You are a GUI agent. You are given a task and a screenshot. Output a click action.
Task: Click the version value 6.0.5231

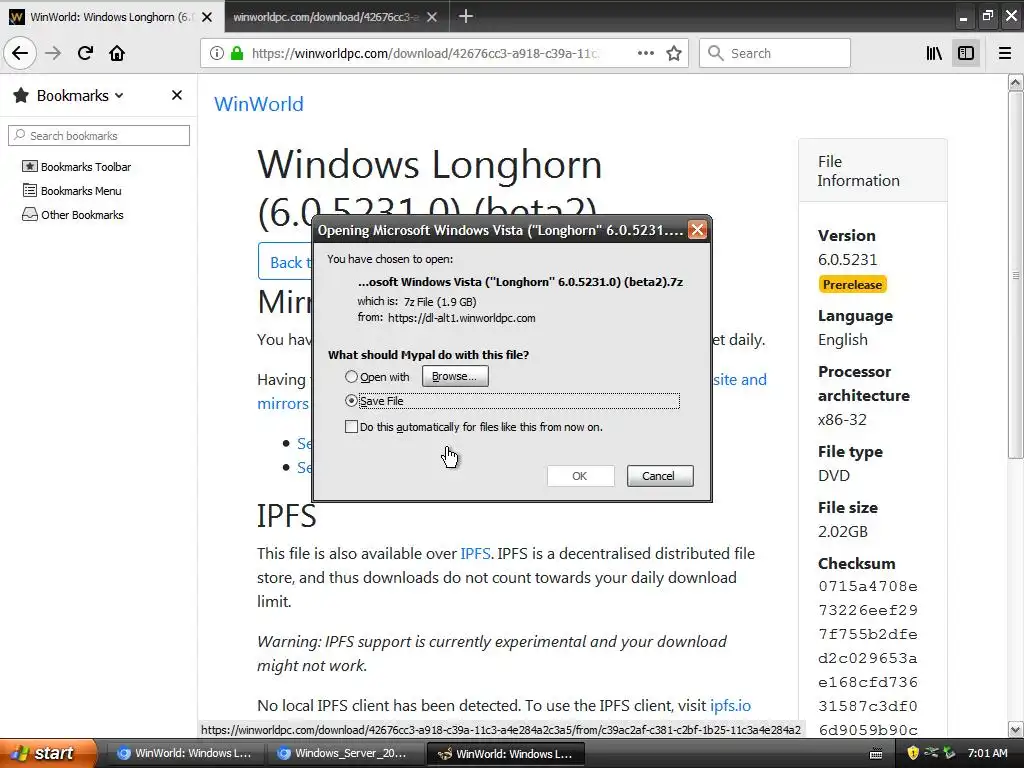pyautogui.click(x=847, y=259)
